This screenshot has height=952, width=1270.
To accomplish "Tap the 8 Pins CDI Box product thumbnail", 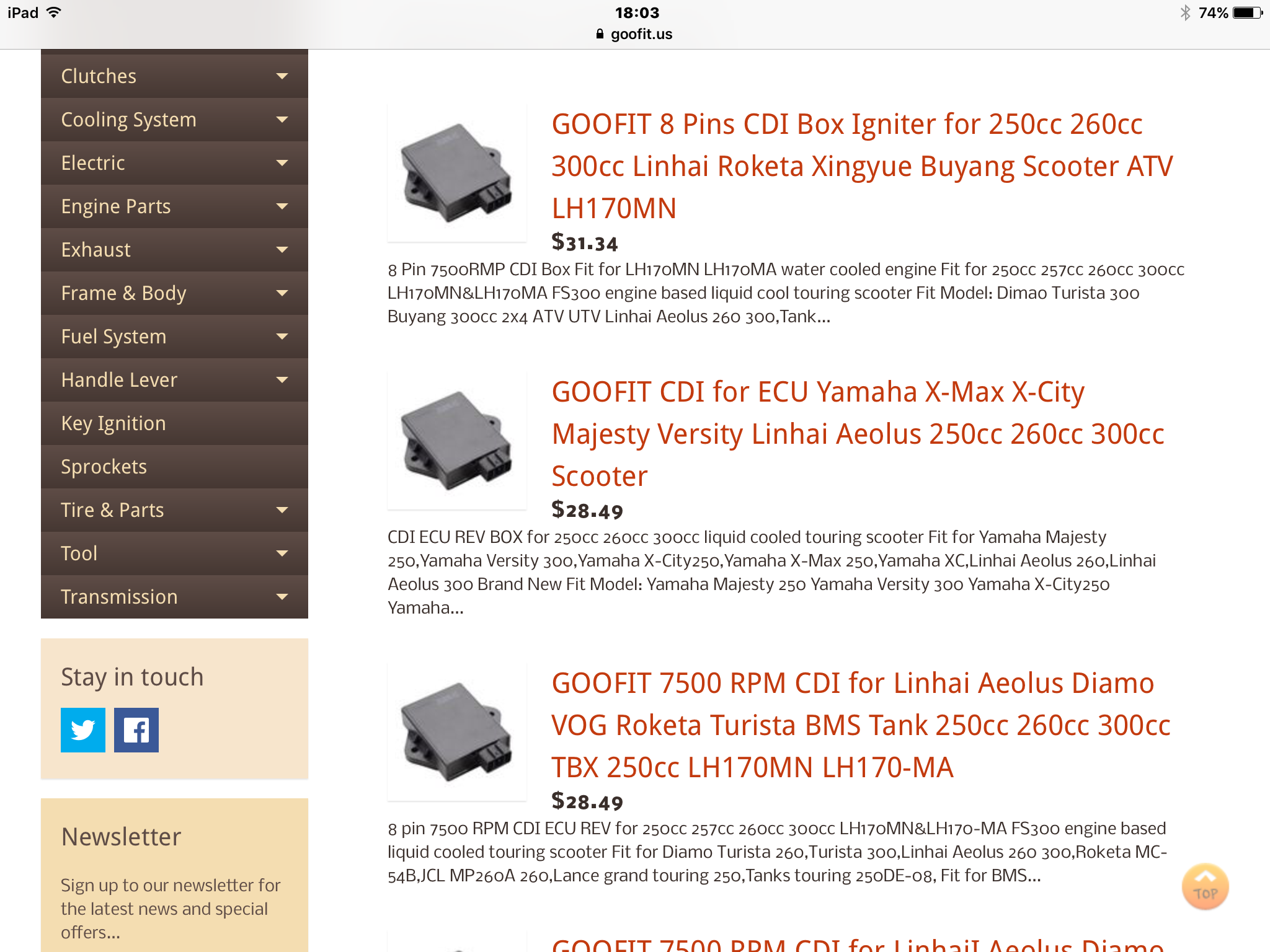I will click(457, 173).
